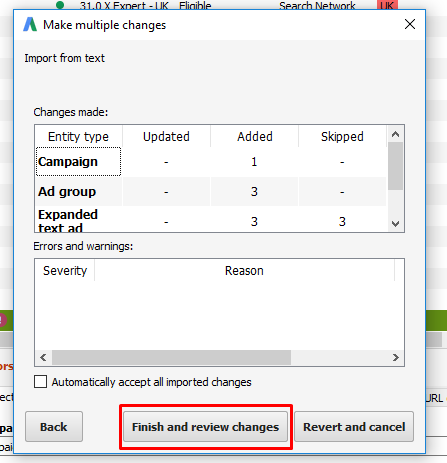
Task: Enable Automatically accept all imported changes
Action: click(x=40, y=382)
